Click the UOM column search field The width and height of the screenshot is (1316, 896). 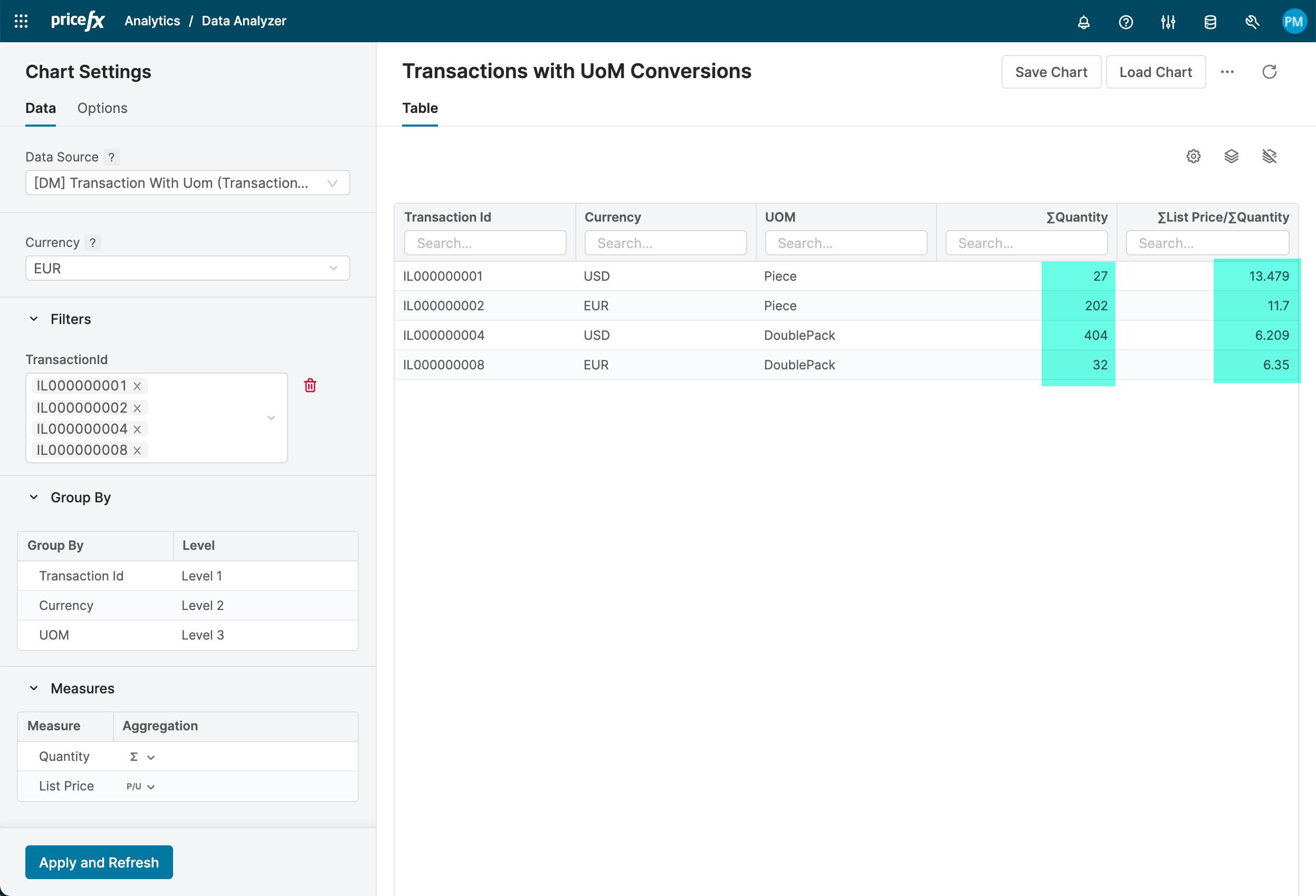point(845,243)
